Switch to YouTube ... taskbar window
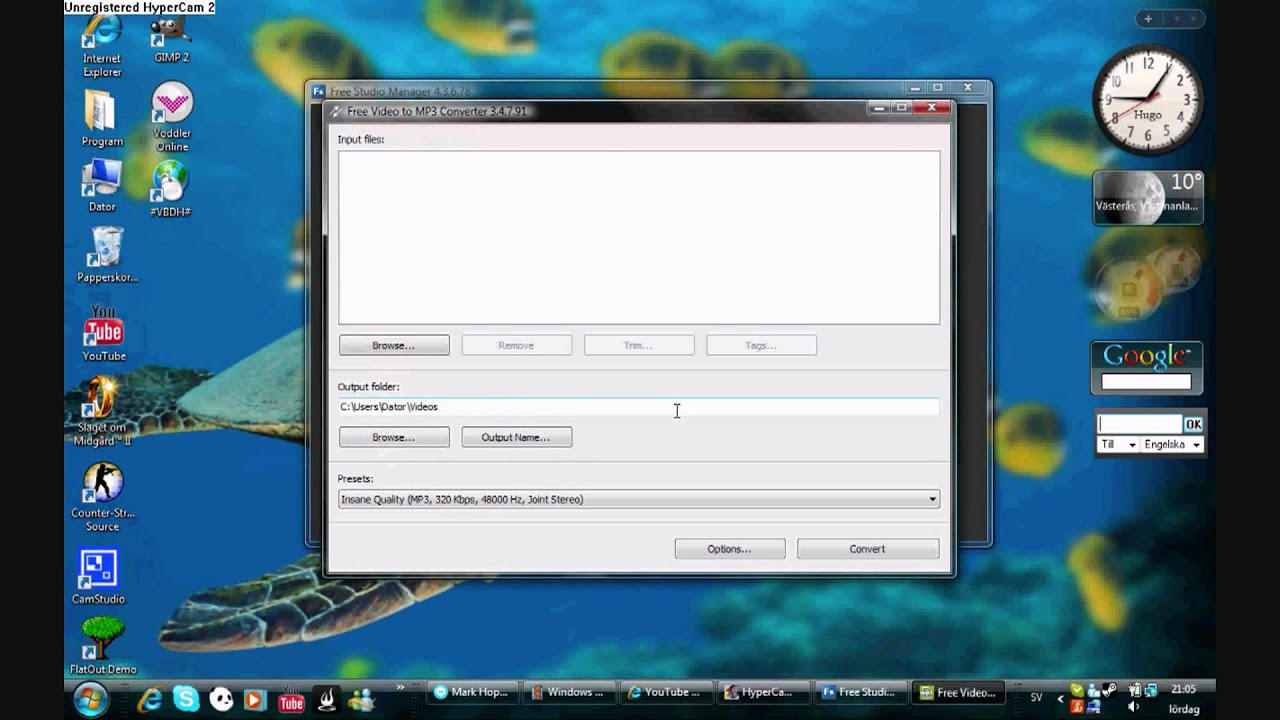The height and width of the screenshot is (720, 1280). (x=664, y=692)
